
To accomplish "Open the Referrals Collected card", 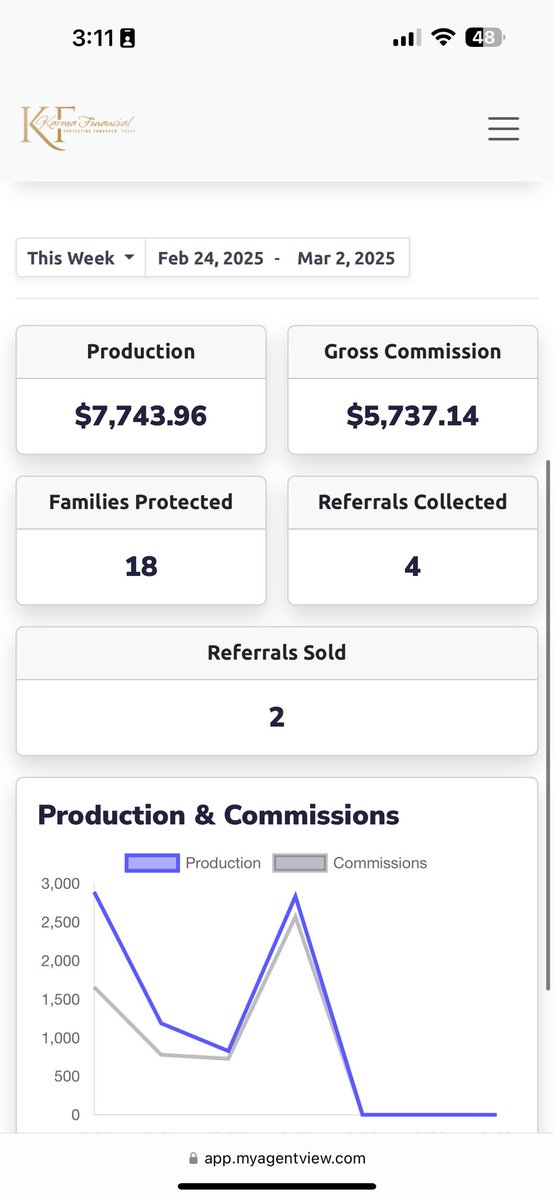I will [413, 540].
